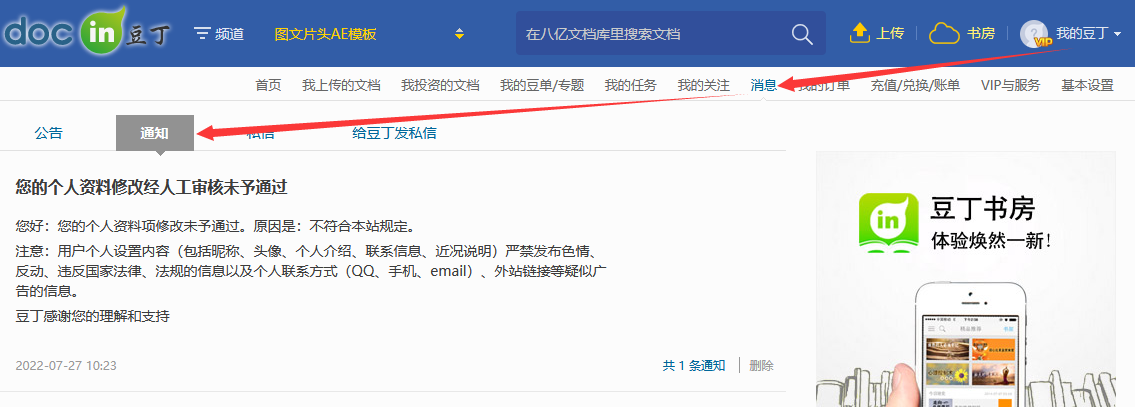Click the 共 1 条通知 link

(x=693, y=366)
